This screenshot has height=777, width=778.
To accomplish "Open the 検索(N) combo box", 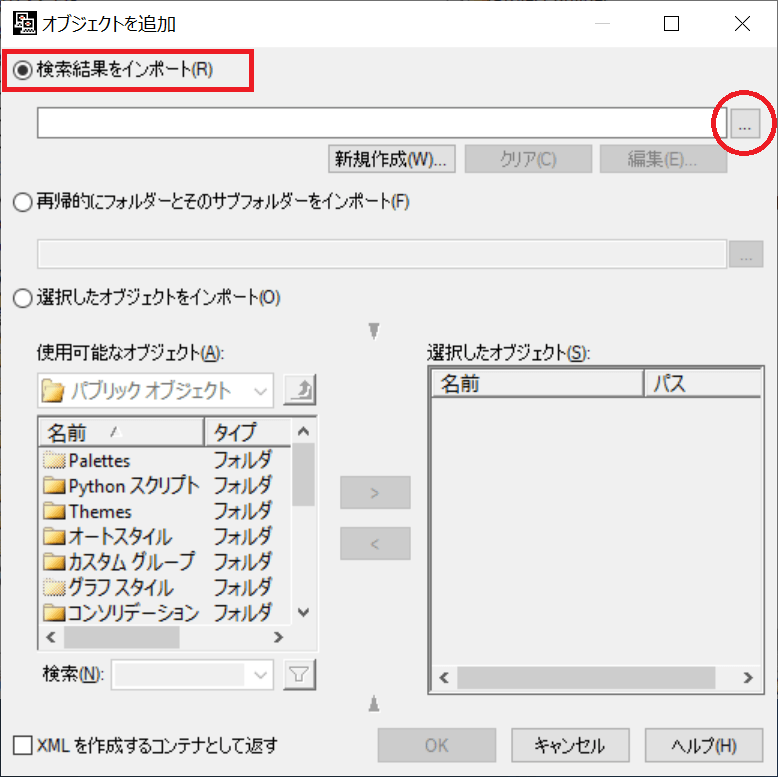I will (193, 674).
